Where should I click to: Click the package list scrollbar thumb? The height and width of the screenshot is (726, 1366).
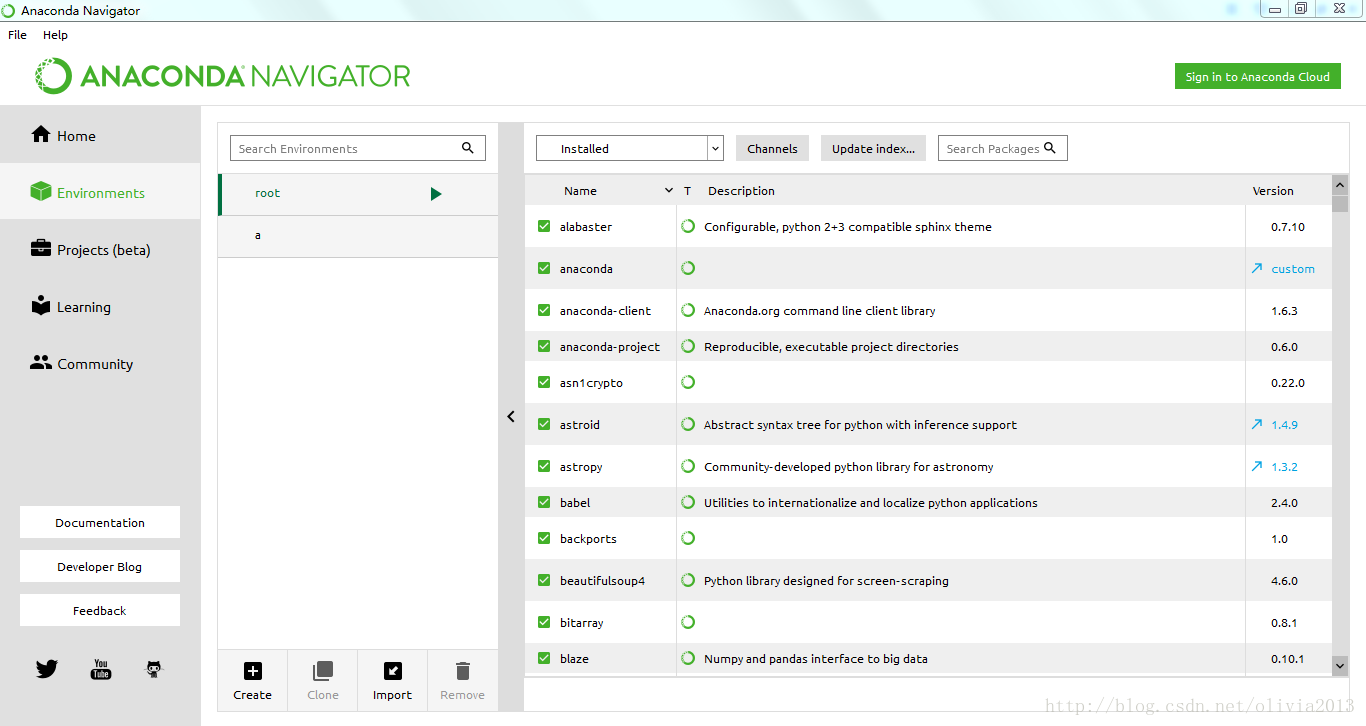(x=1340, y=204)
